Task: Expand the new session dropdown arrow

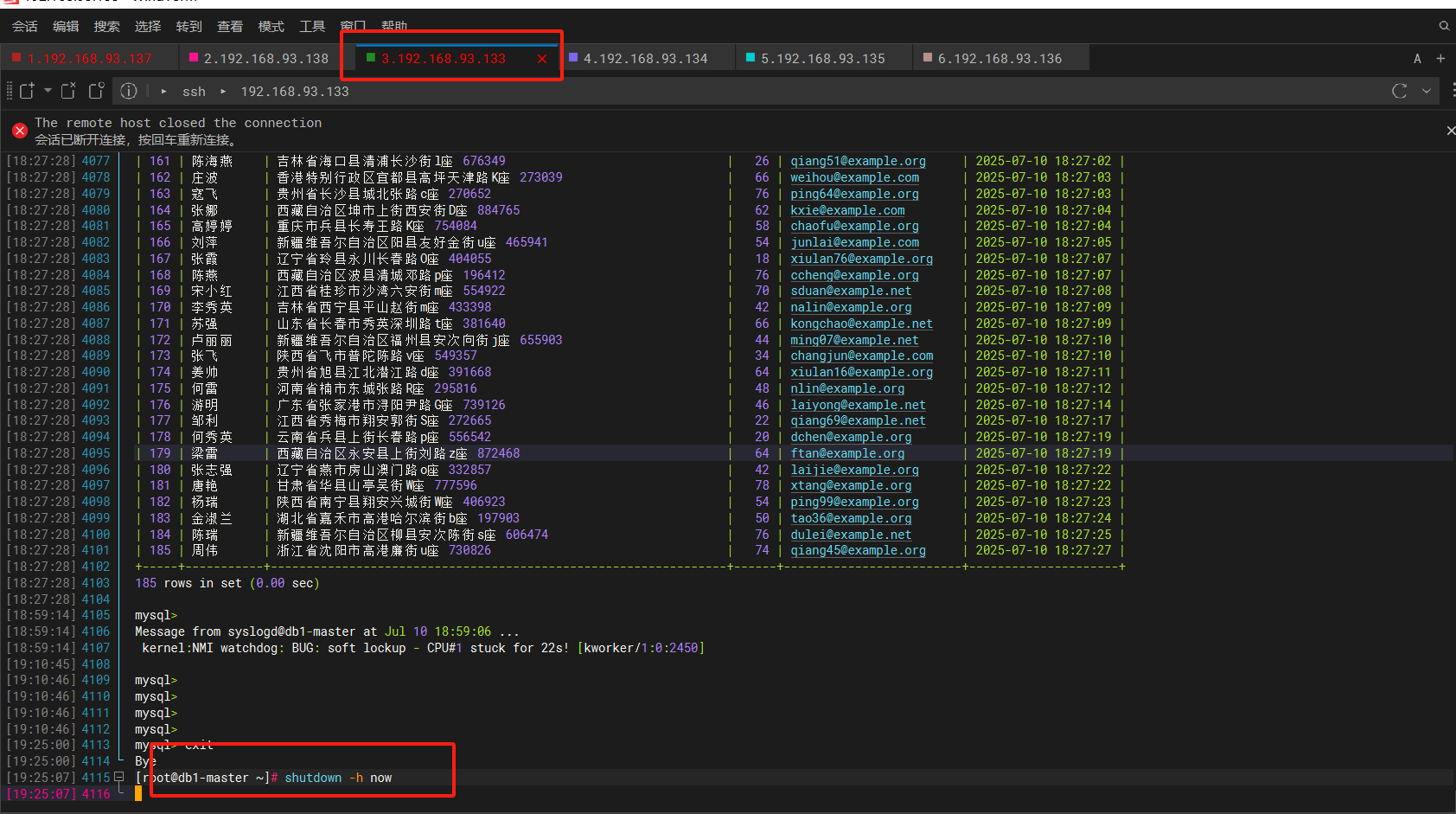Action: (48, 90)
